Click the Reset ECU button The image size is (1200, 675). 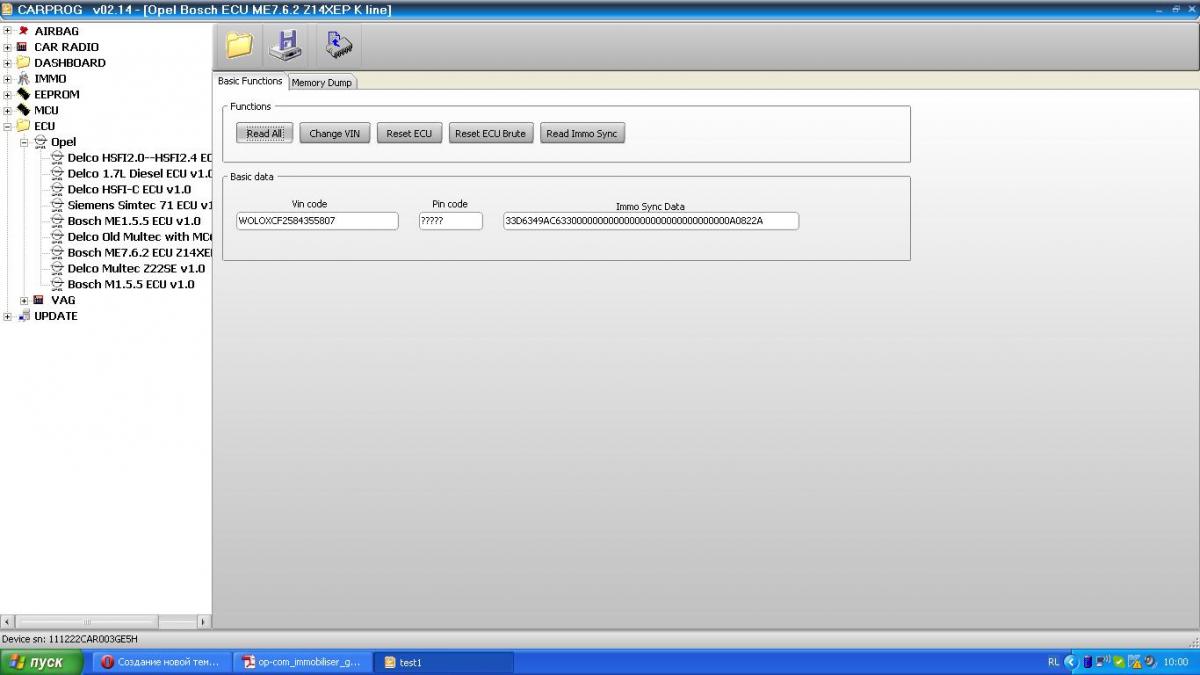point(409,133)
